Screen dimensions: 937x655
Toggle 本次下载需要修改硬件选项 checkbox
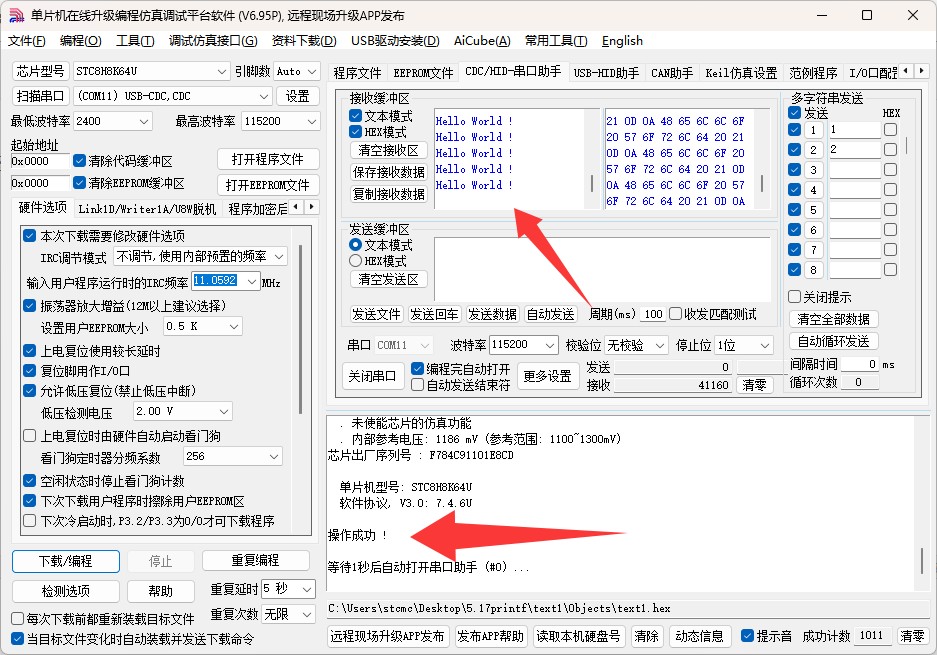coord(29,235)
